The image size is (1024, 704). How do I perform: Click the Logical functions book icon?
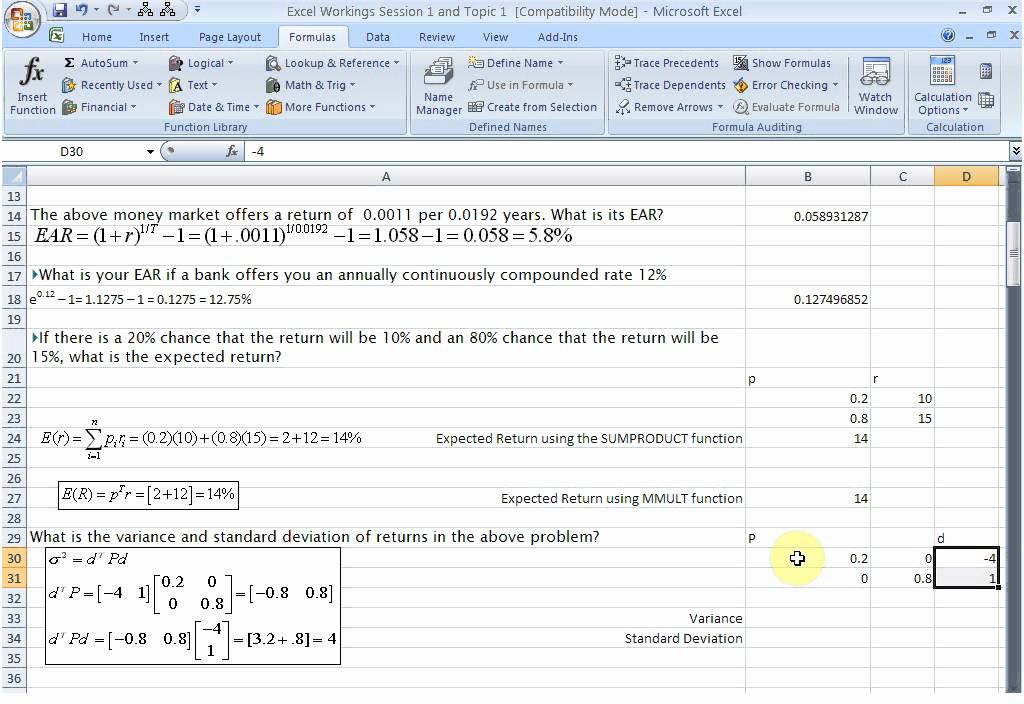point(176,63)
